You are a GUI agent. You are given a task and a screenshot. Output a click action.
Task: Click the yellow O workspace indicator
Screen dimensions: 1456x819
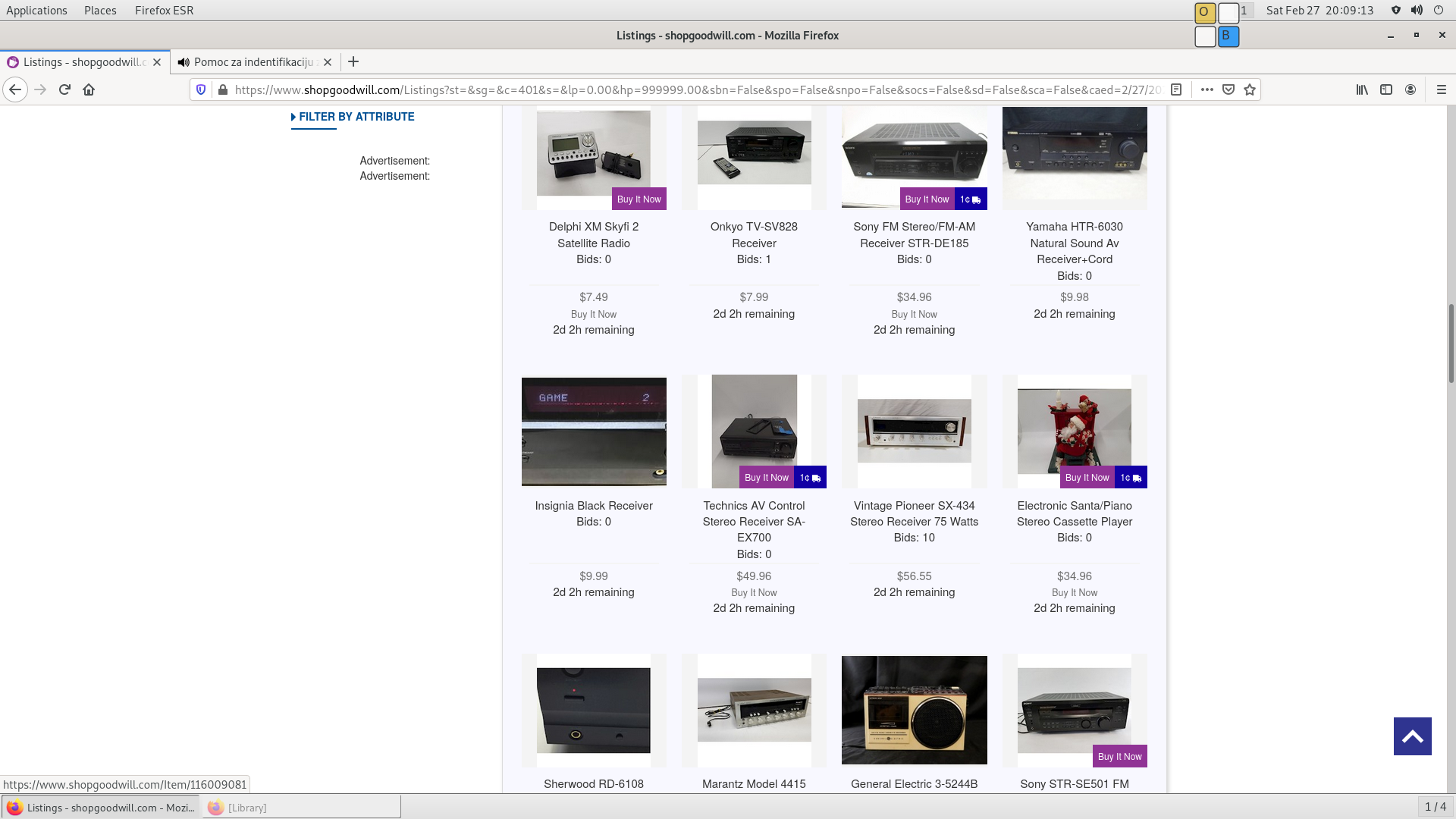tap(1205, 13)
